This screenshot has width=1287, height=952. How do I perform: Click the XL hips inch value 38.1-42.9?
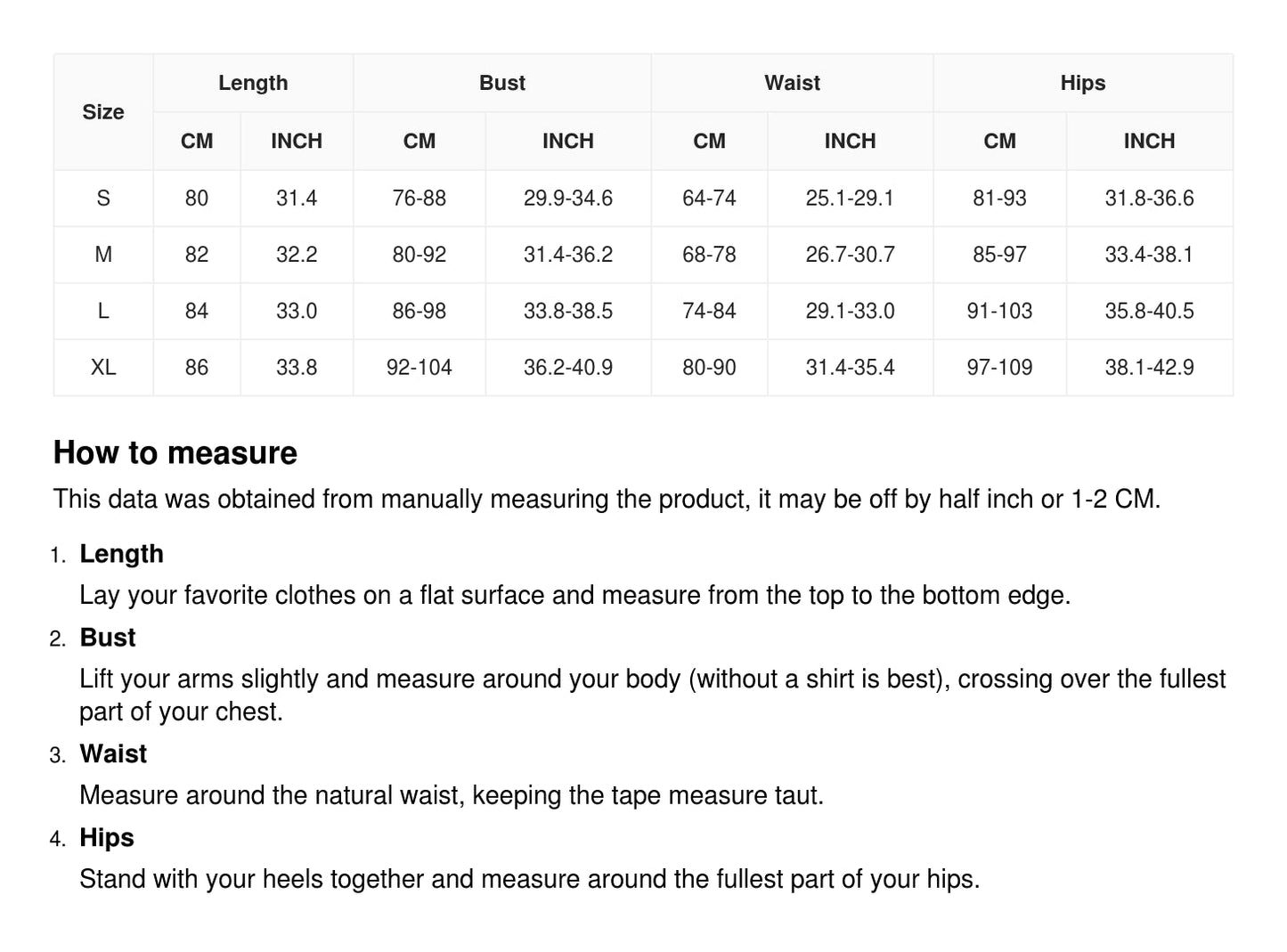[x=1149, y=367]
